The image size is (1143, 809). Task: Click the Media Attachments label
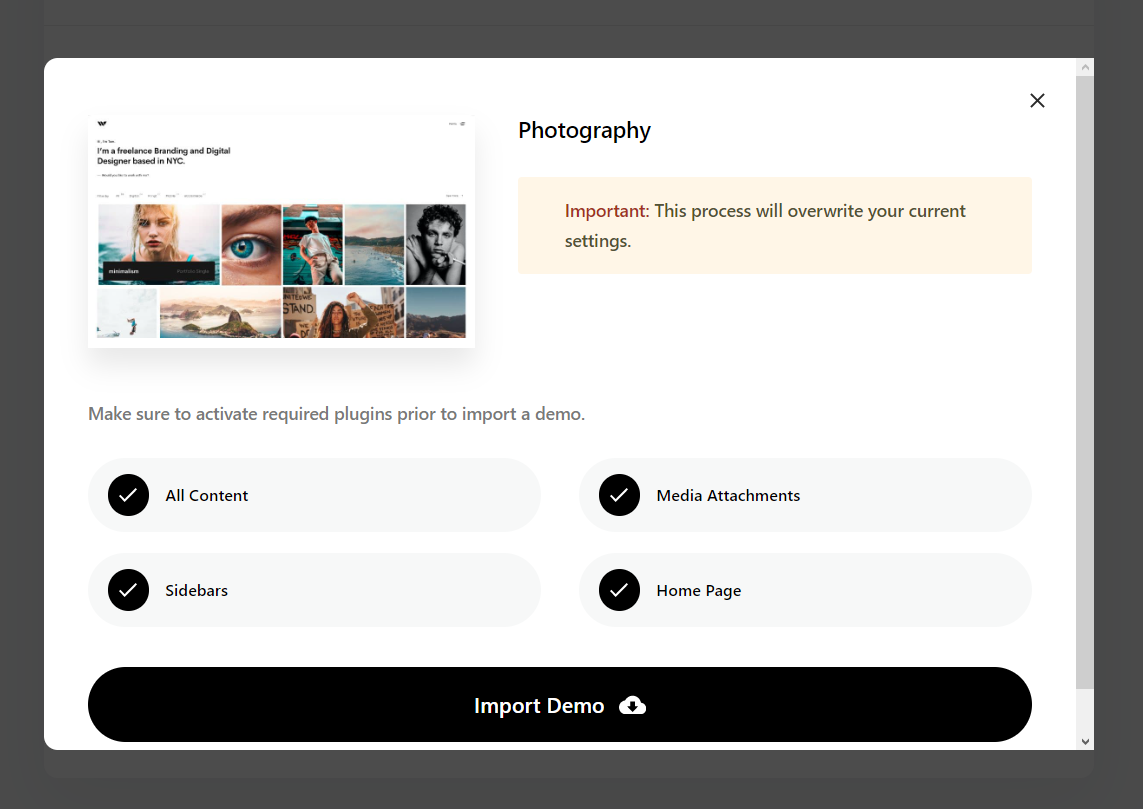click(x=728, y=496)
